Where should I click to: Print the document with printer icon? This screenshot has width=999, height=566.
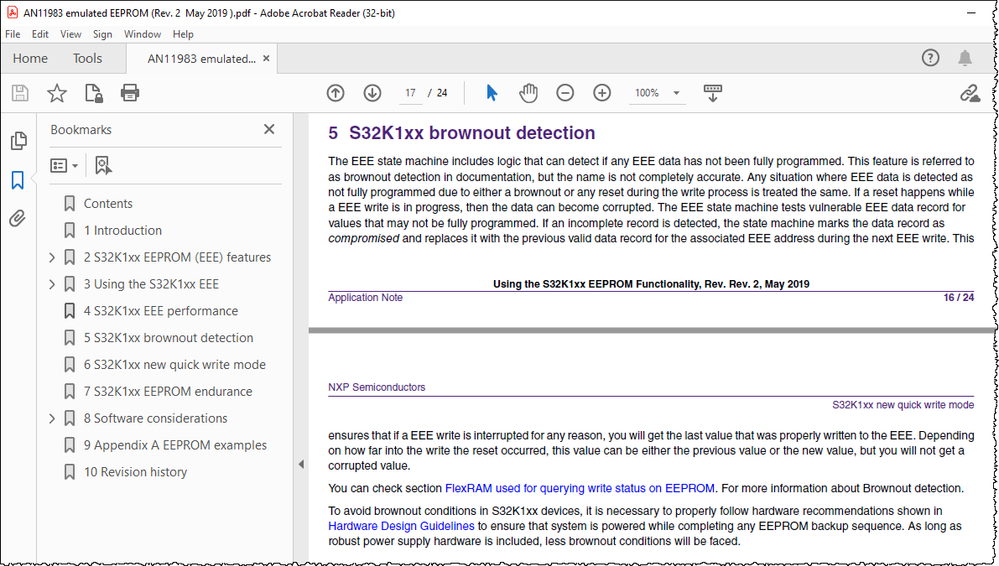tap(130, 93)
